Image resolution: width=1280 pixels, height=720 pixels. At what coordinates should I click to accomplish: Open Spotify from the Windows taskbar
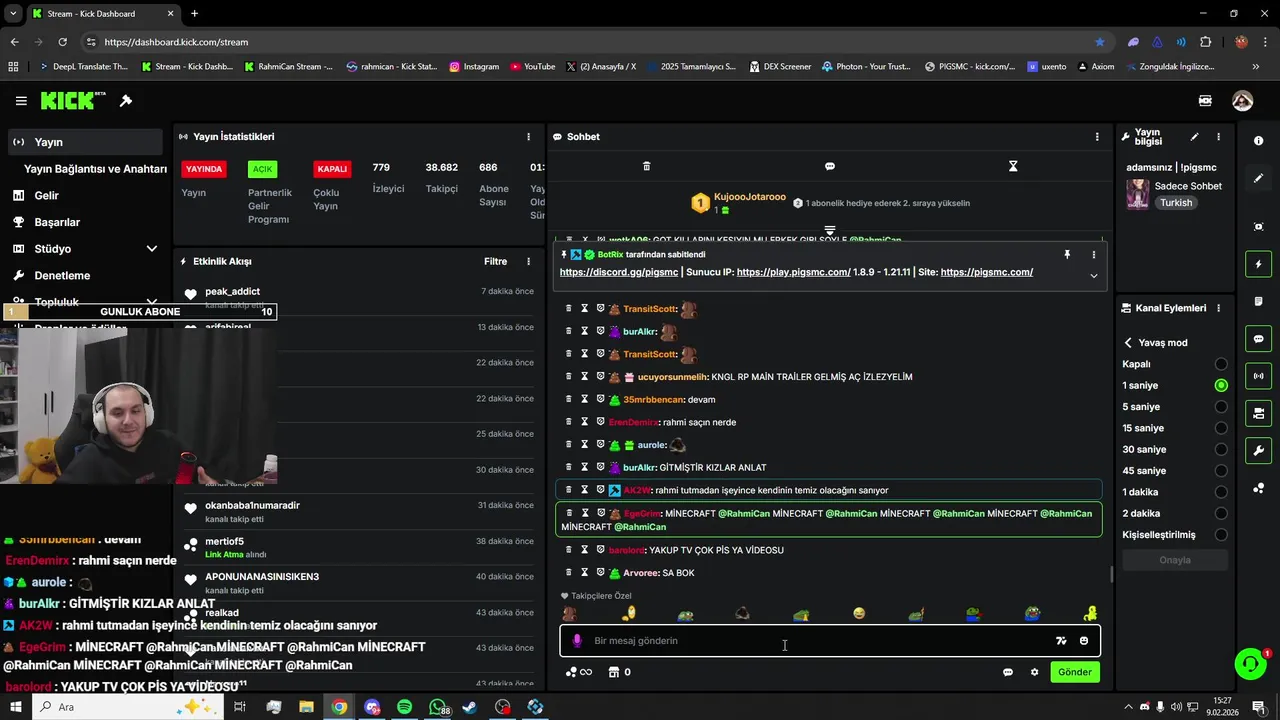pyautogui.click(x=404, y=707)
